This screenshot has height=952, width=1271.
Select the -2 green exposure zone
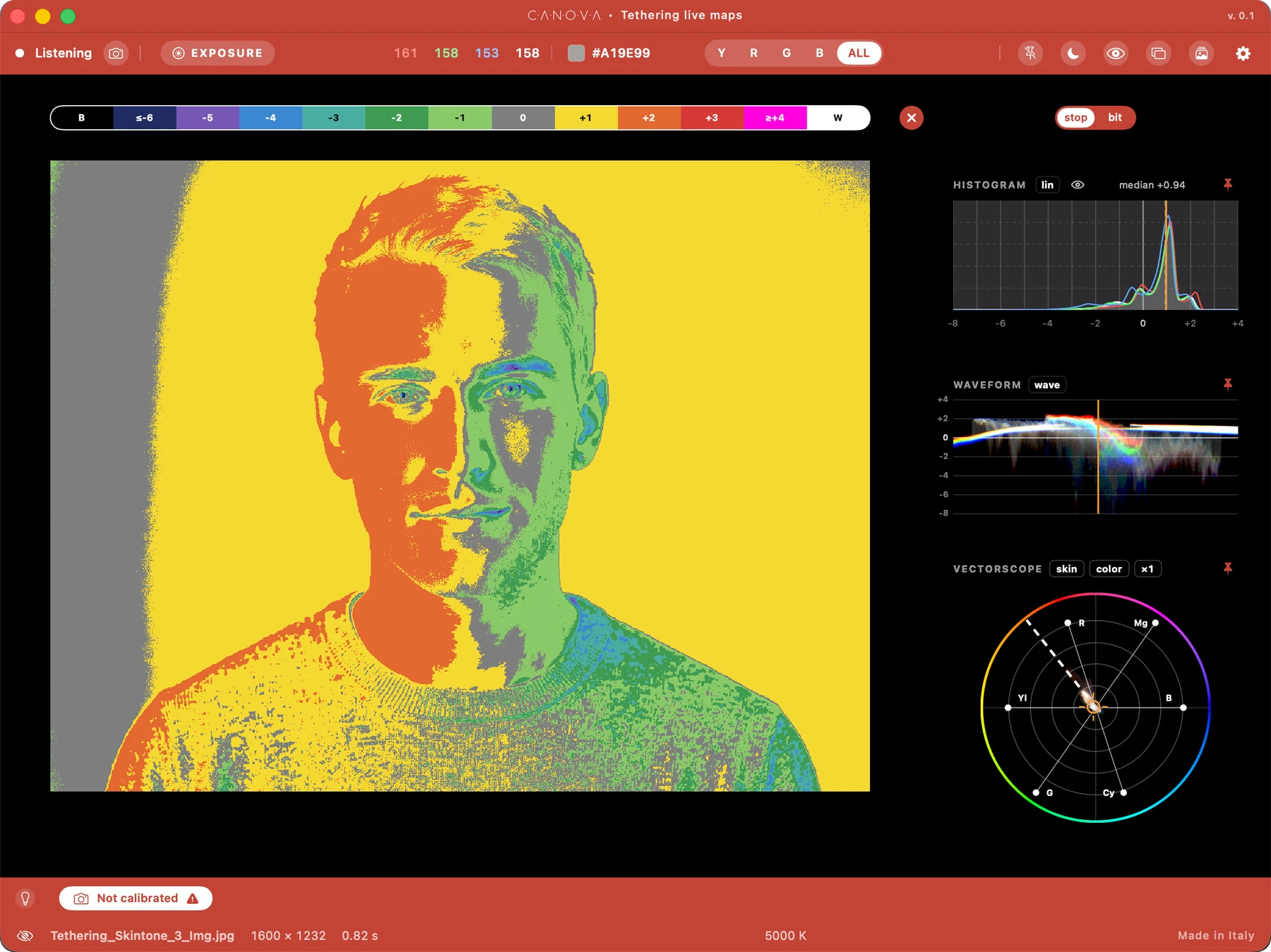tap(397, 118)
